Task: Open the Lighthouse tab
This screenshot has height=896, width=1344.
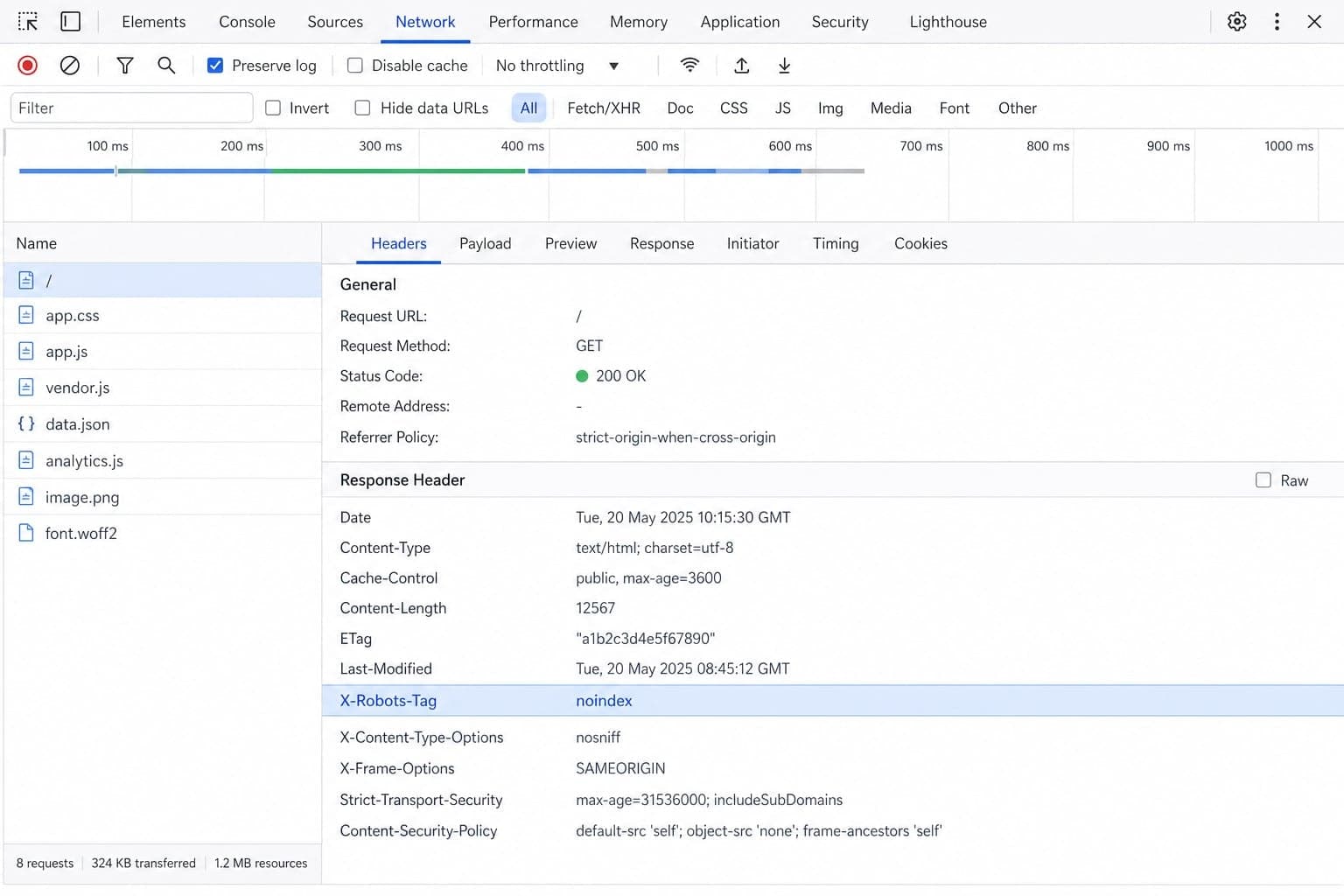Action: (x=948, y=22)
